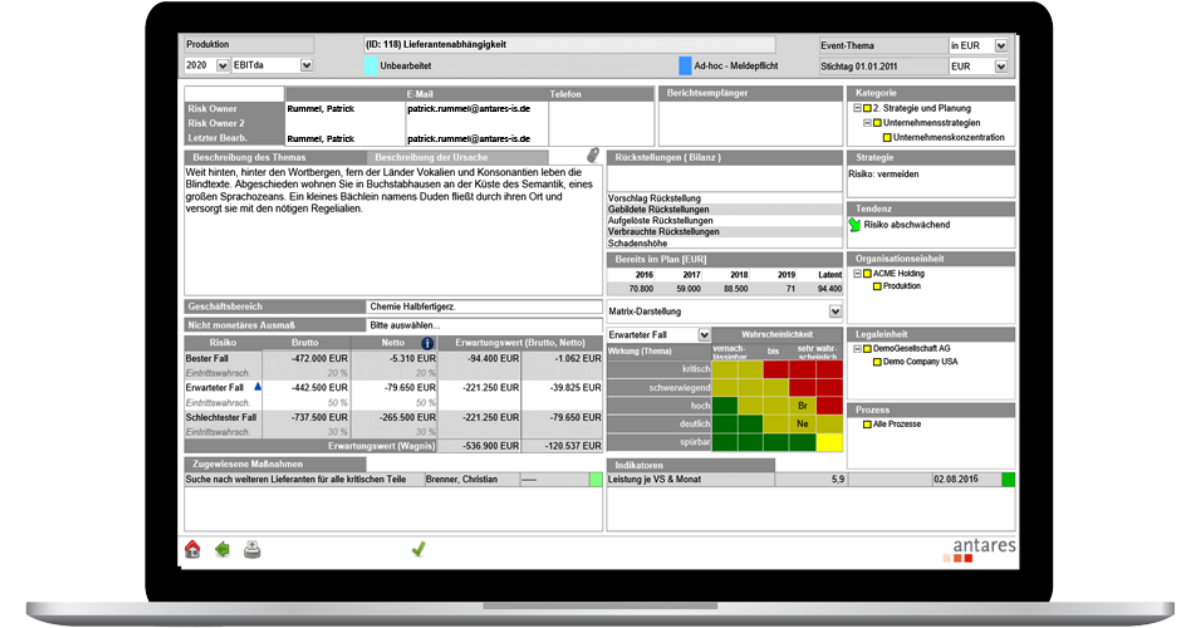Click the 'Br' matrix cell

click(802, 405)
